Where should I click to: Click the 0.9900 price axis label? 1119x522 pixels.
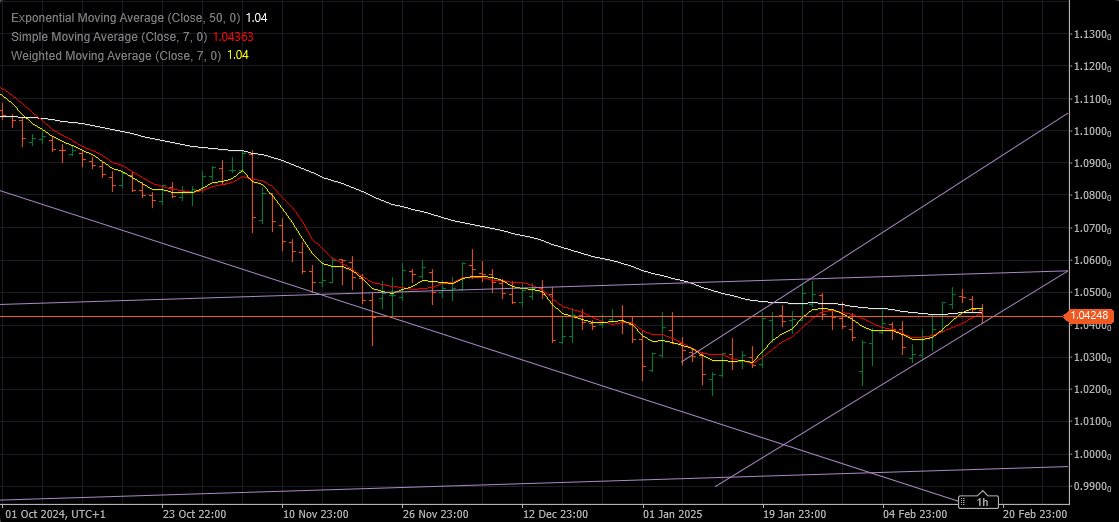[1093, 486]
